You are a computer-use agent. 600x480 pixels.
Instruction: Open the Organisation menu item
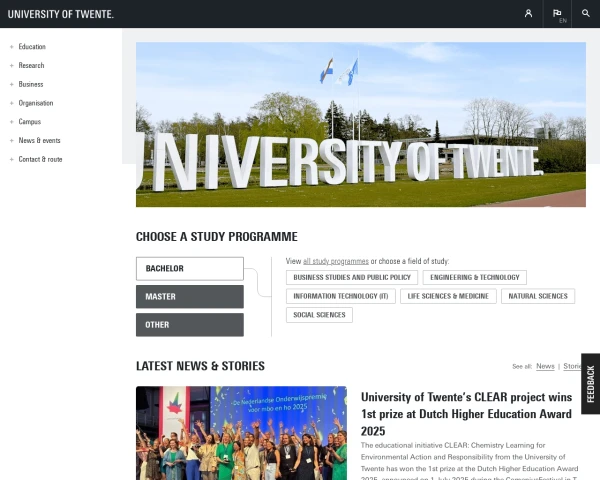click(x=36, y=103)
